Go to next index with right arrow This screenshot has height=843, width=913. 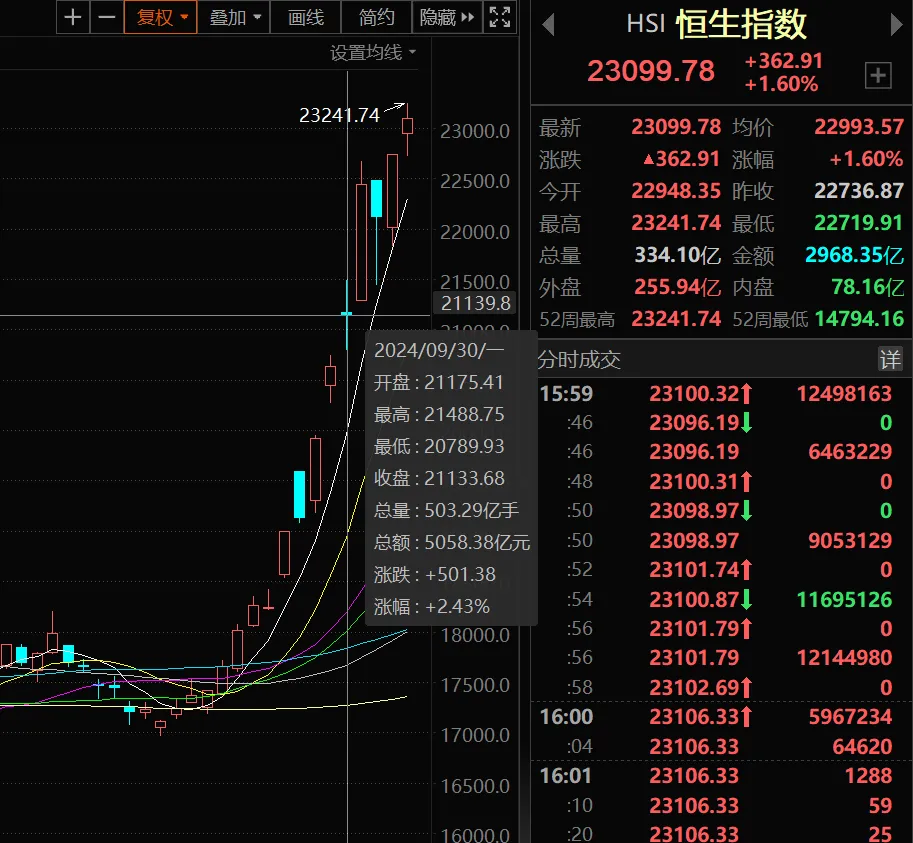click(896, 24)
